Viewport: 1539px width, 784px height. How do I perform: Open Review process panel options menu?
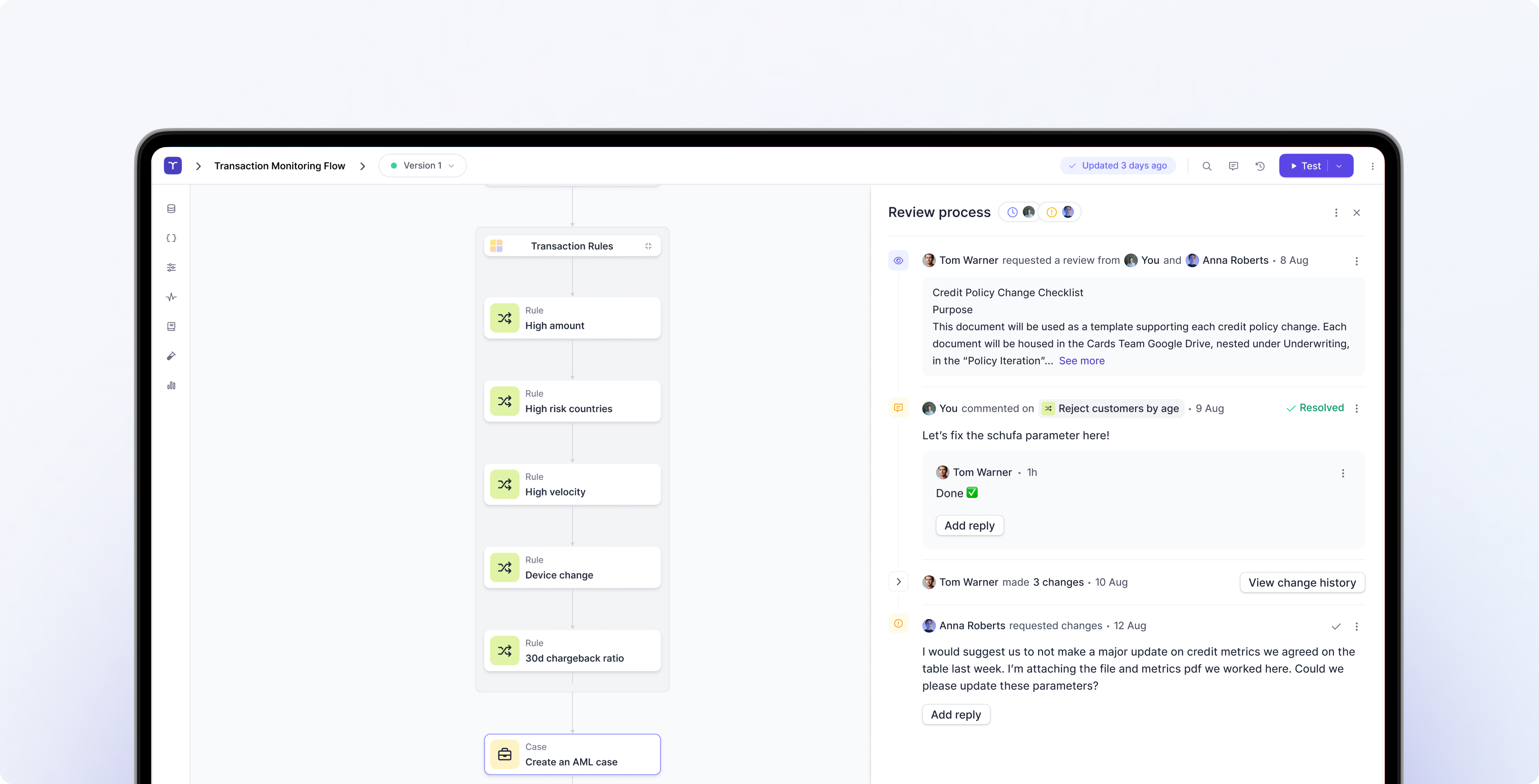tap(1336, 213)
